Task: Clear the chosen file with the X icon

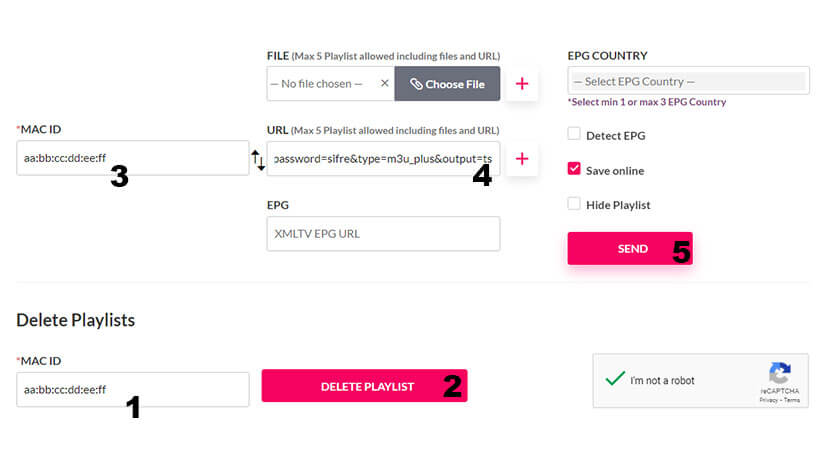Action: (x=385, y=84)
